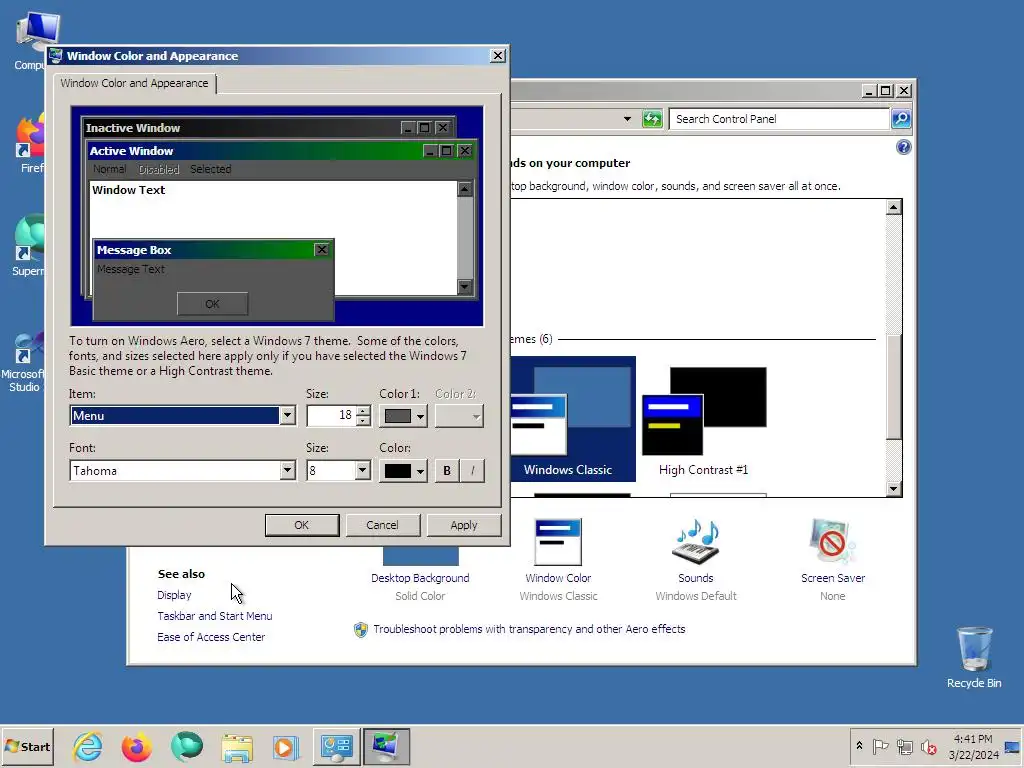Toggle Italic font style button
Viewport: 1024px width, 768px height.
[473, 471]
